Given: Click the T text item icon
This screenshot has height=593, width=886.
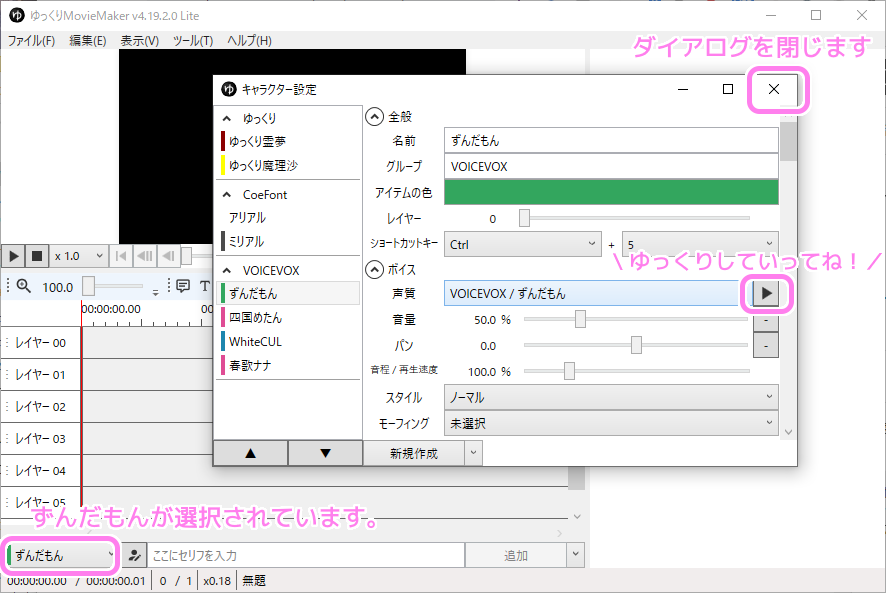Looking at the screenshot, I should coord(205,286).
